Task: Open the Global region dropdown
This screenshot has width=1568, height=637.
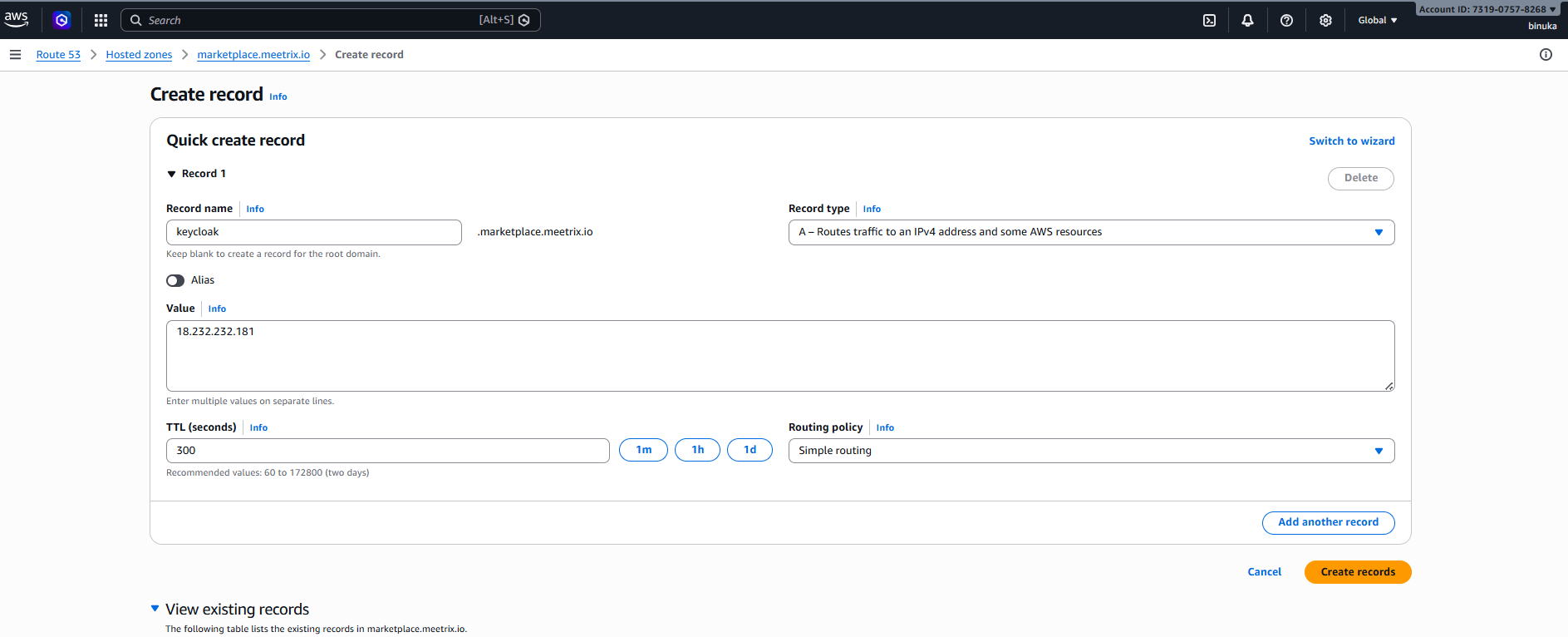Action: (1378, 20)
